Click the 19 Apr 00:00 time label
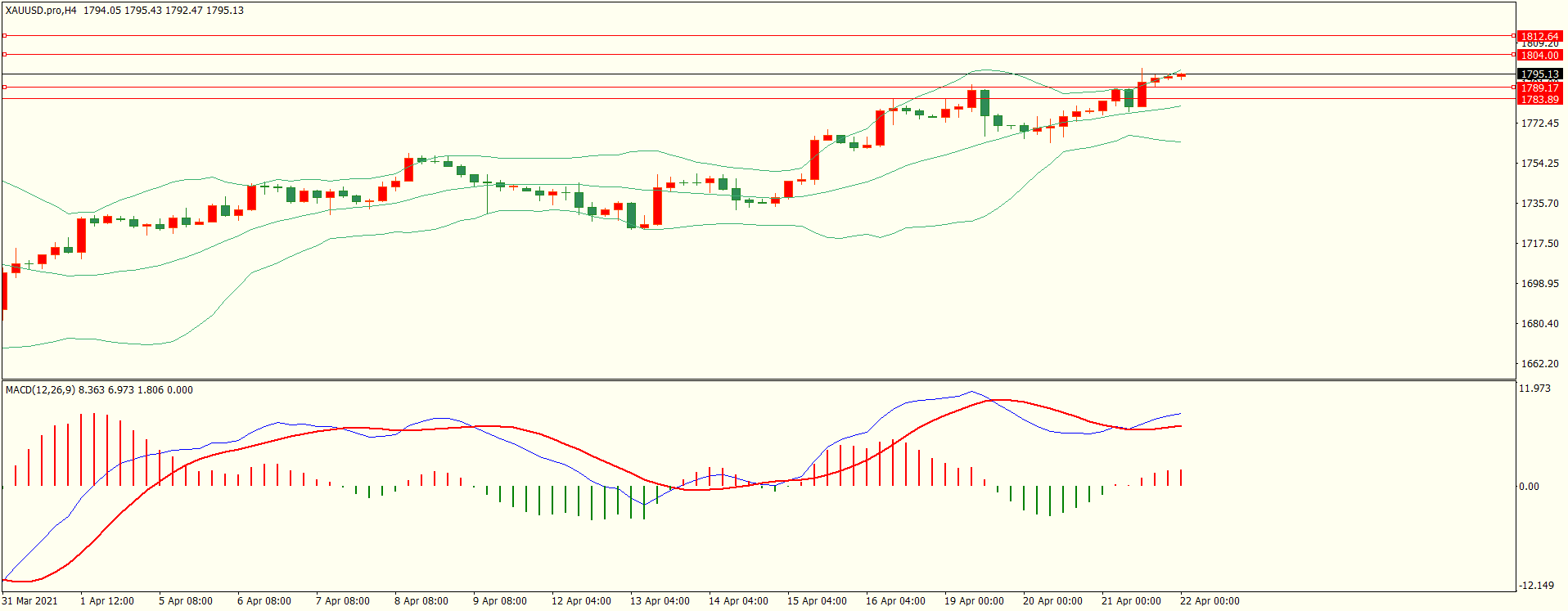Image resolution: width=1568 pixels, height=611 pixels. (974, 601)
